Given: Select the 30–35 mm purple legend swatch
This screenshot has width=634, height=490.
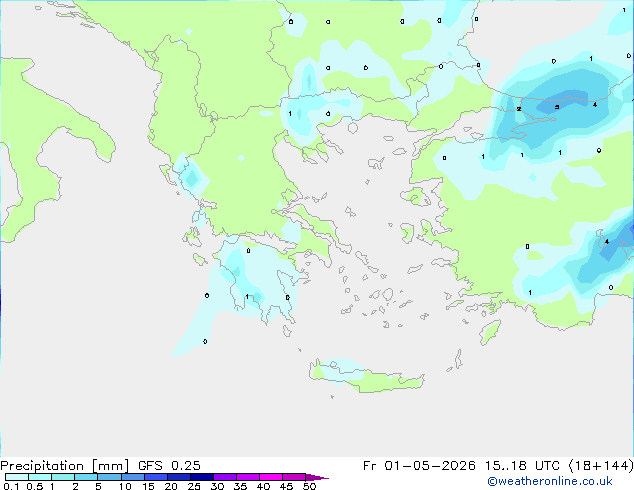Looking at the screenshot, I should pos(224,477).
